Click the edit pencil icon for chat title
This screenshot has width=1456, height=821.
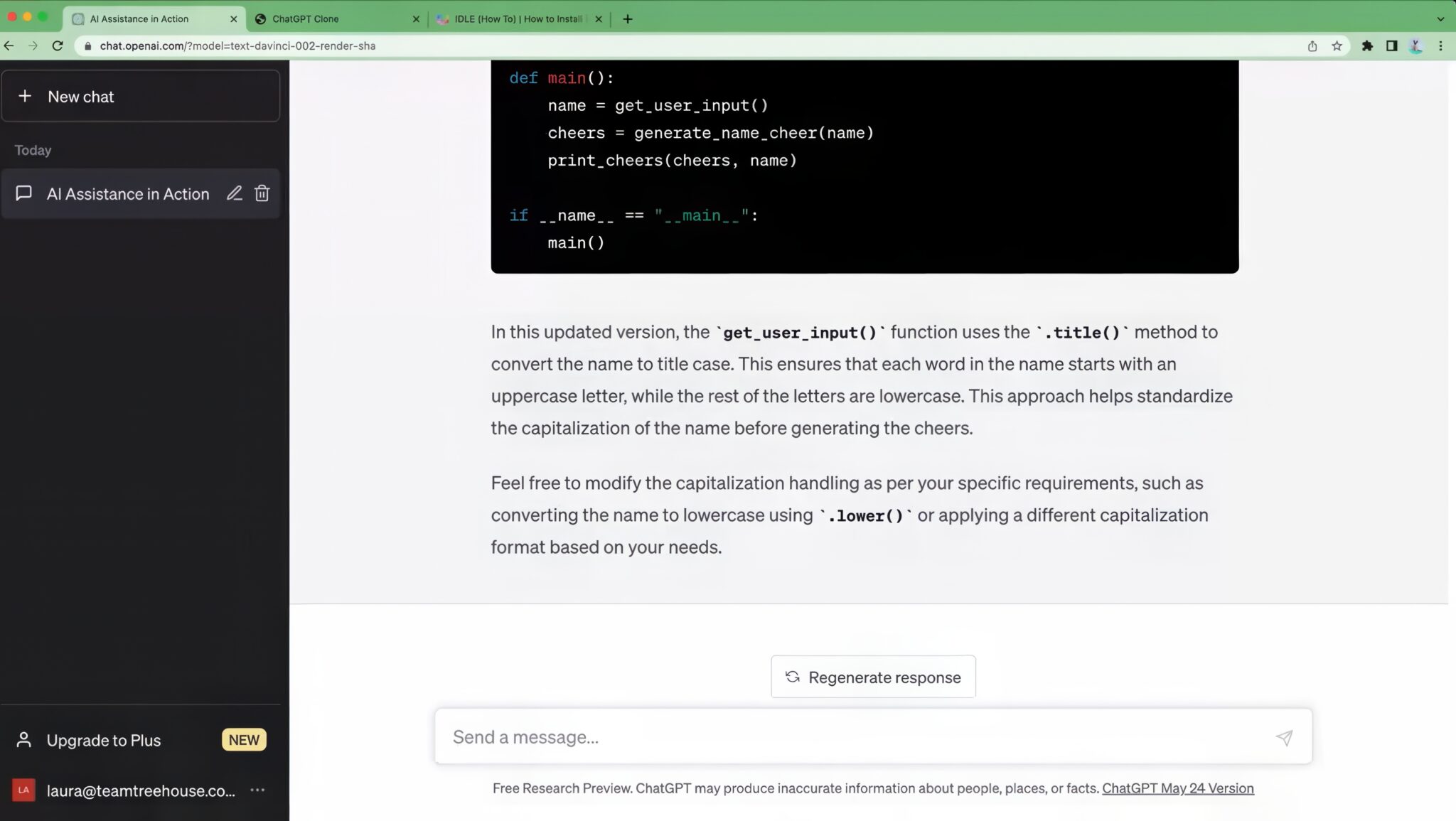[235, 193]
